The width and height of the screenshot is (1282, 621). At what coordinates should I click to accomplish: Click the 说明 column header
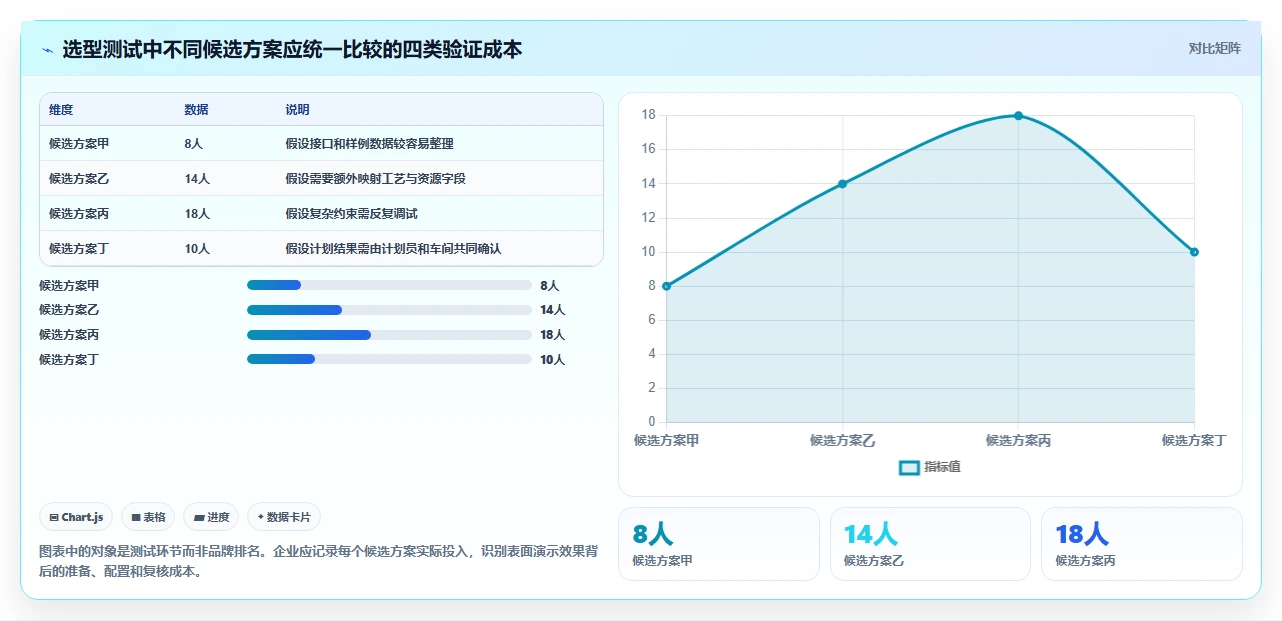click(297, 110)
